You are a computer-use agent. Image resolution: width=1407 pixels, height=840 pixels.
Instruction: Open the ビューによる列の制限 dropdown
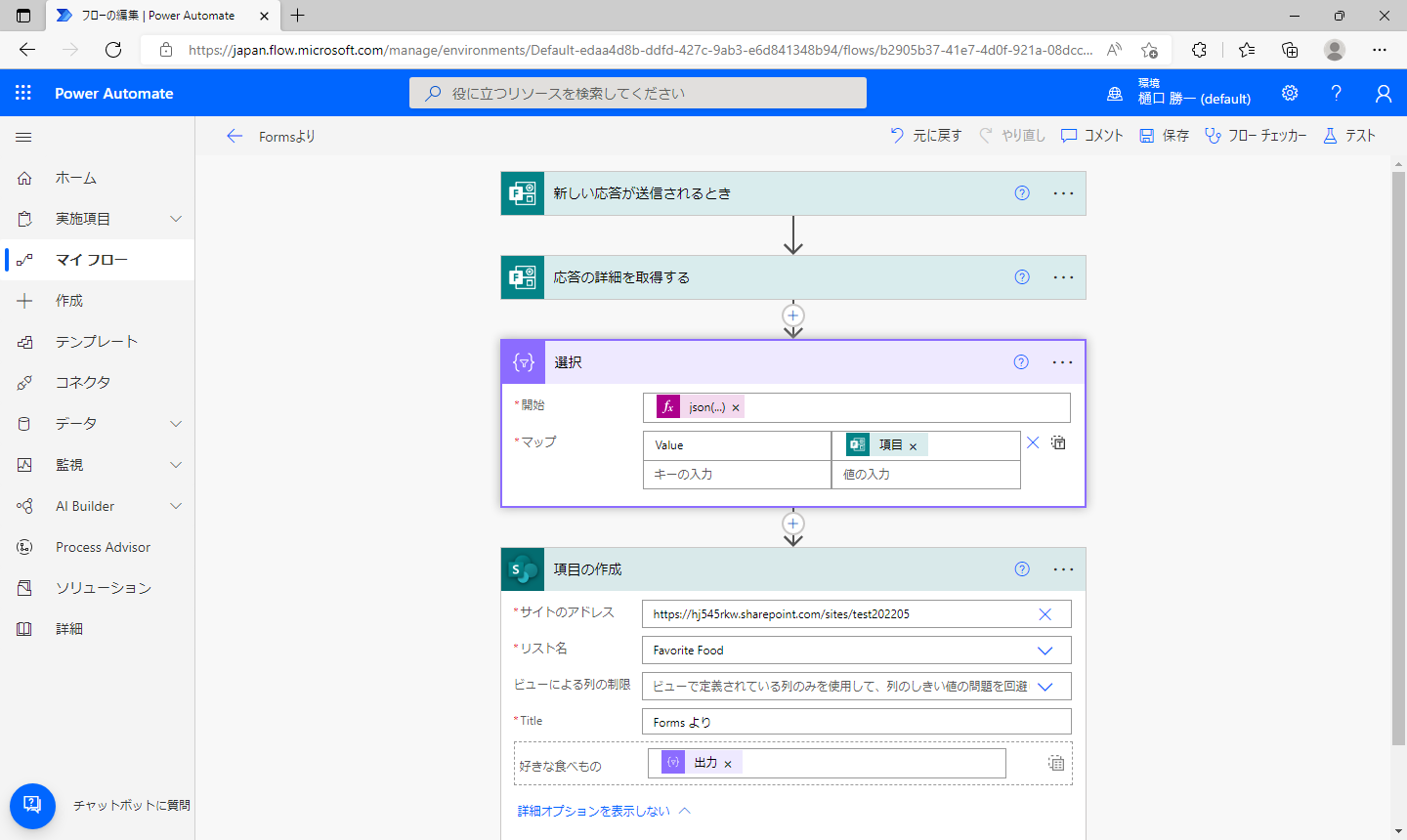coord(1045,687)
